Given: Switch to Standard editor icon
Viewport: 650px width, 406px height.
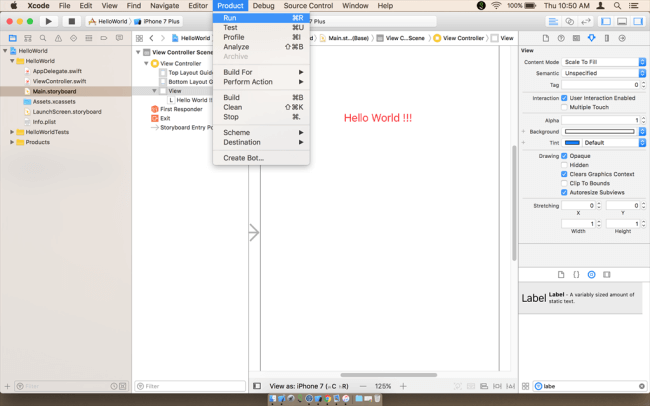Looking at the screenshot, I should (x=553, y=22).
